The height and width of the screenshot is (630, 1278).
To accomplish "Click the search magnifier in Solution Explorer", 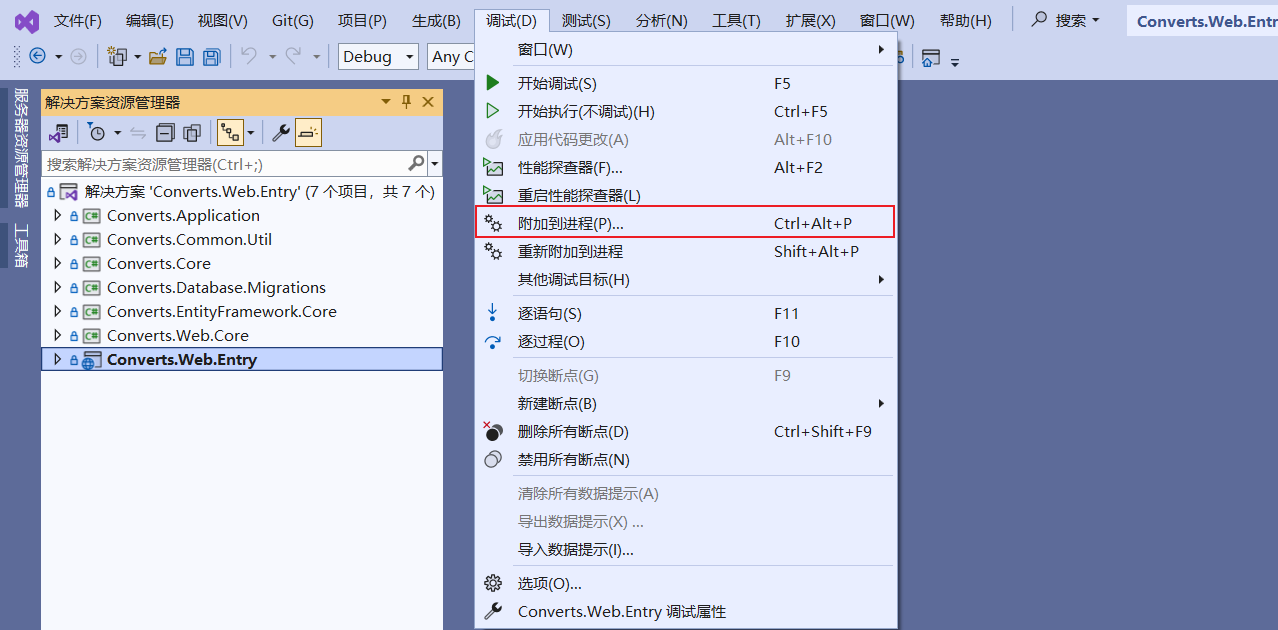I will 417,163.
